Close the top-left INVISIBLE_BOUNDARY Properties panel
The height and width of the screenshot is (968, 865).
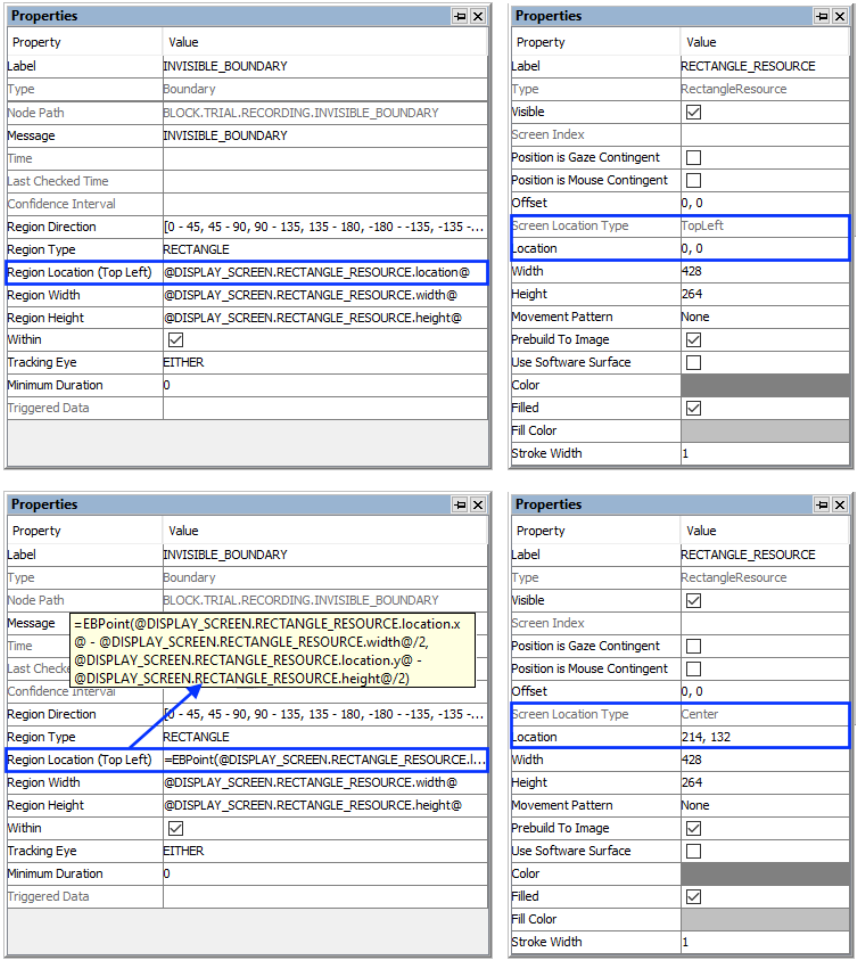click(478, 16)
